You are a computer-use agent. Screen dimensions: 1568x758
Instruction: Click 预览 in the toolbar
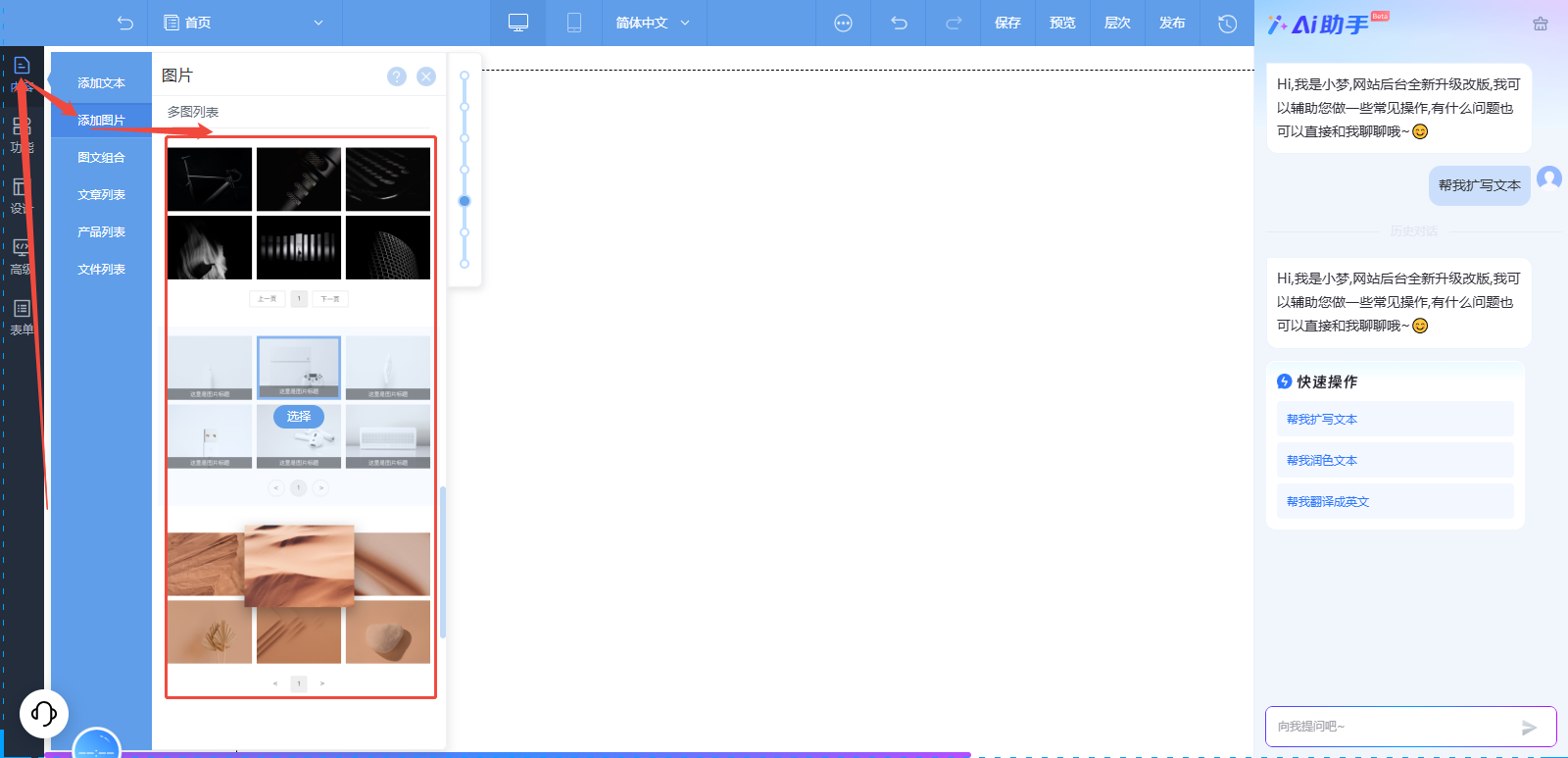tap(1062, 23)
